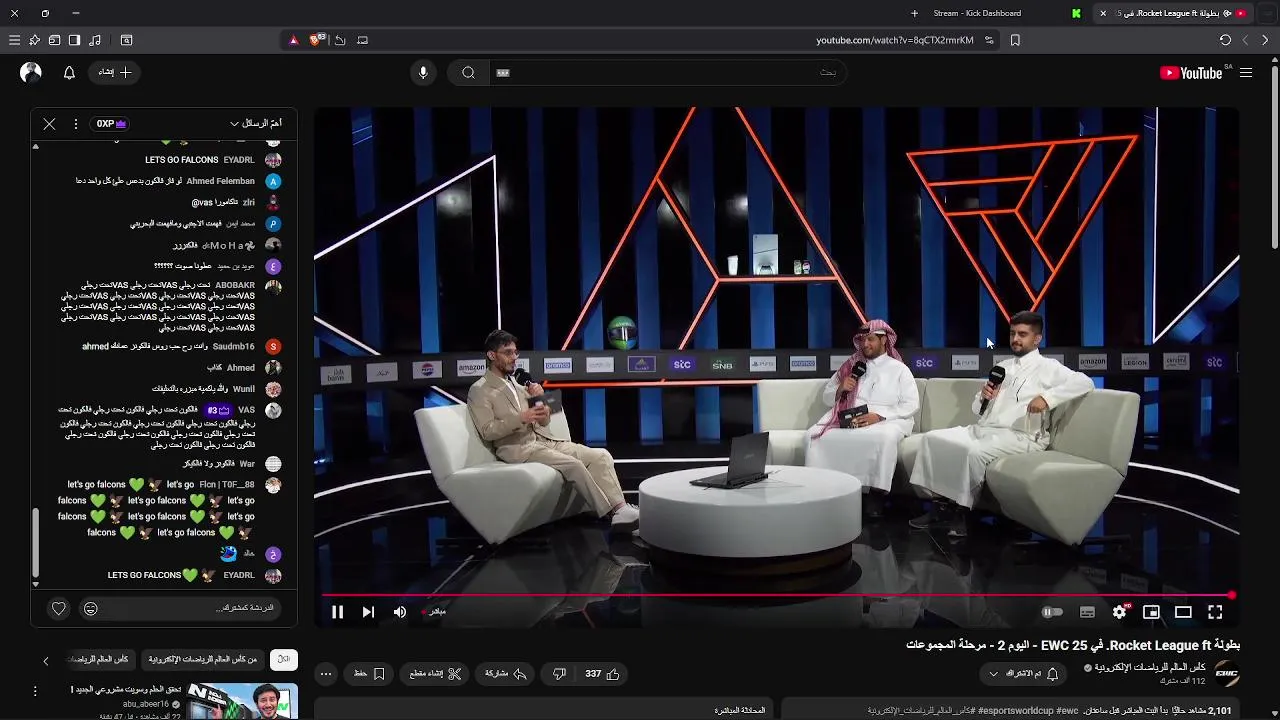Open a new browser tab

click(914, 13)
